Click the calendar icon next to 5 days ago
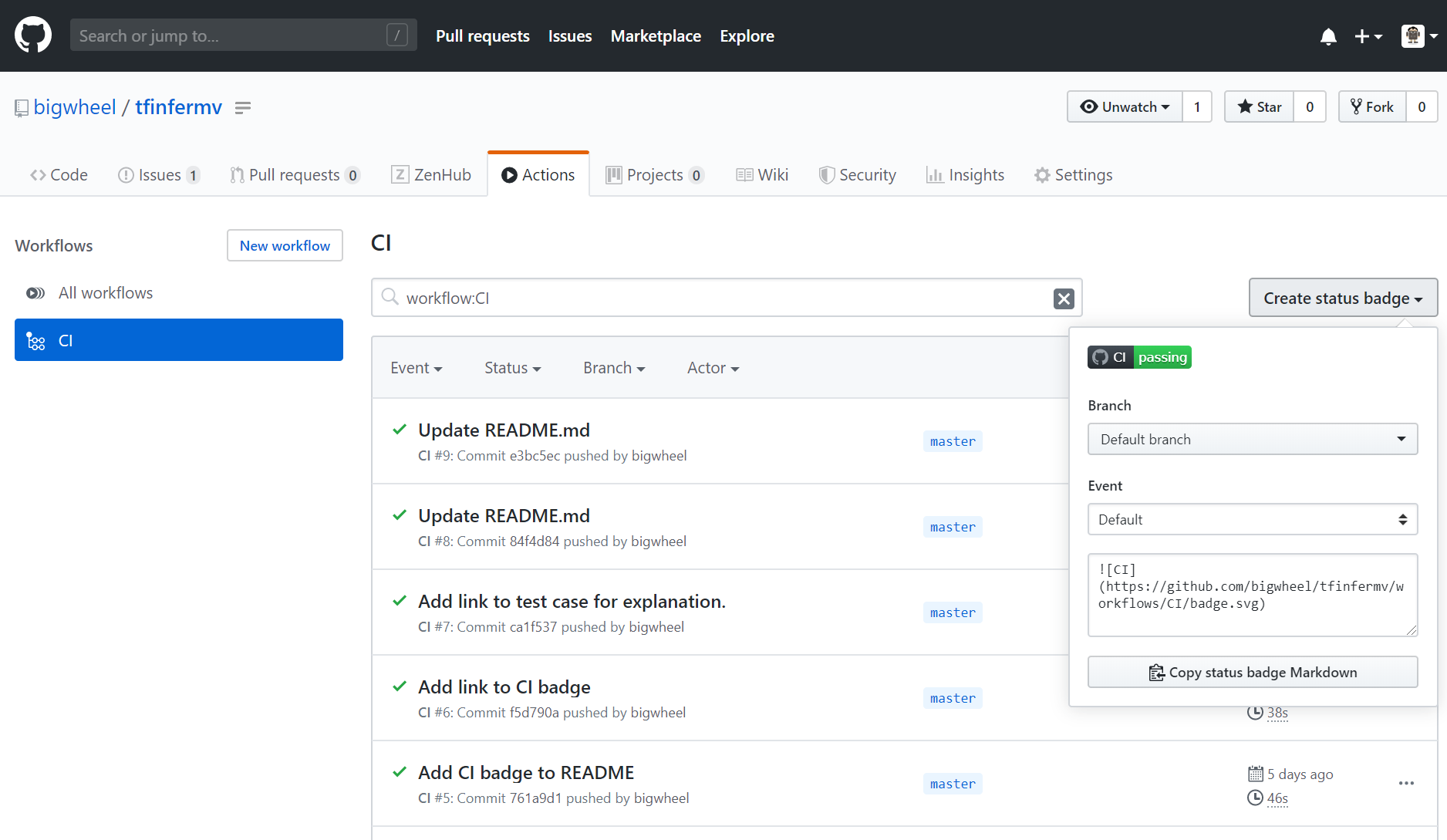 (x=1256, y=774)
